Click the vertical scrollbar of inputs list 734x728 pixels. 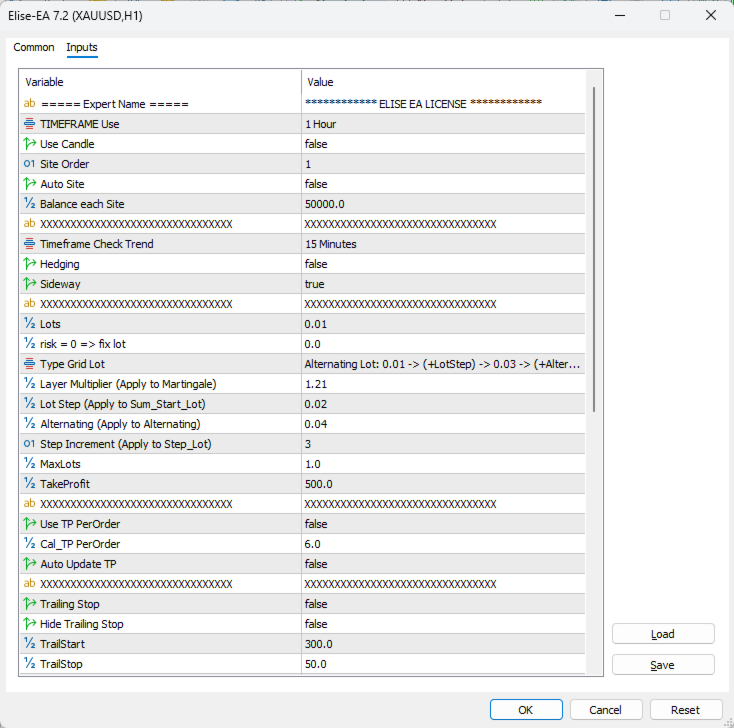coord(596,250)
